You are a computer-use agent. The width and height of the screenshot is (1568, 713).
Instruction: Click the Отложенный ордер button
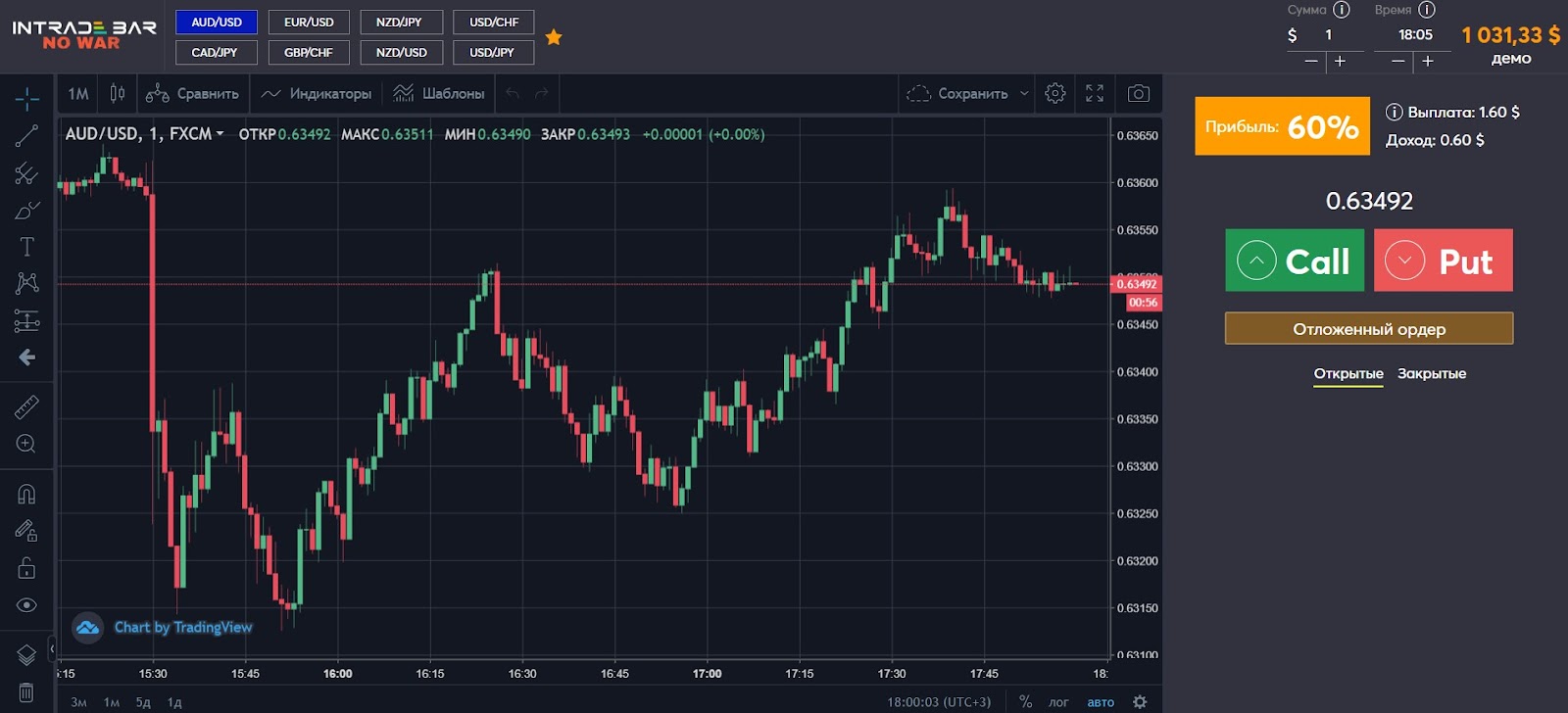(1369, 329)
